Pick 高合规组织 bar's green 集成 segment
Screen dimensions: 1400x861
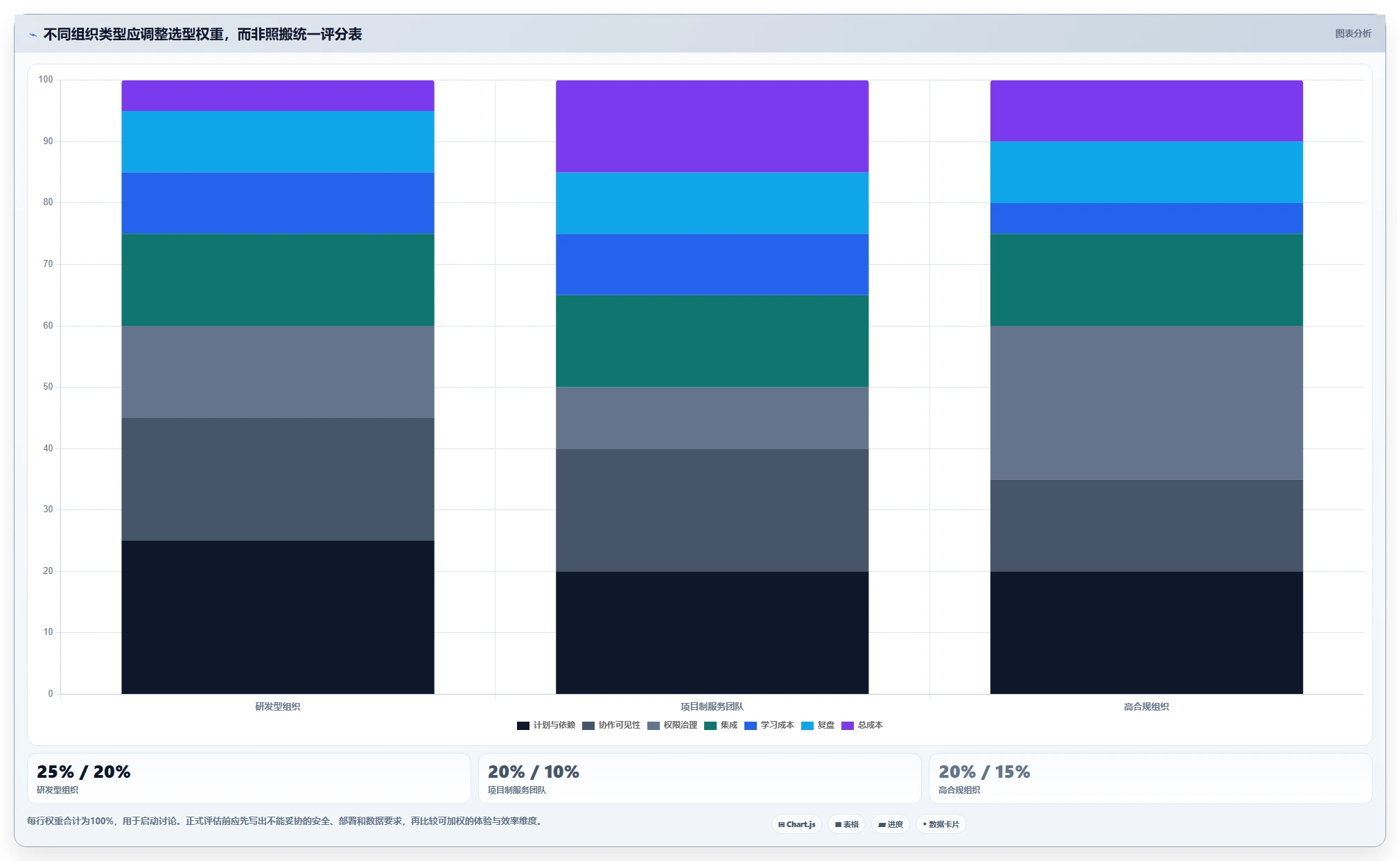(x=1146, y=280)
